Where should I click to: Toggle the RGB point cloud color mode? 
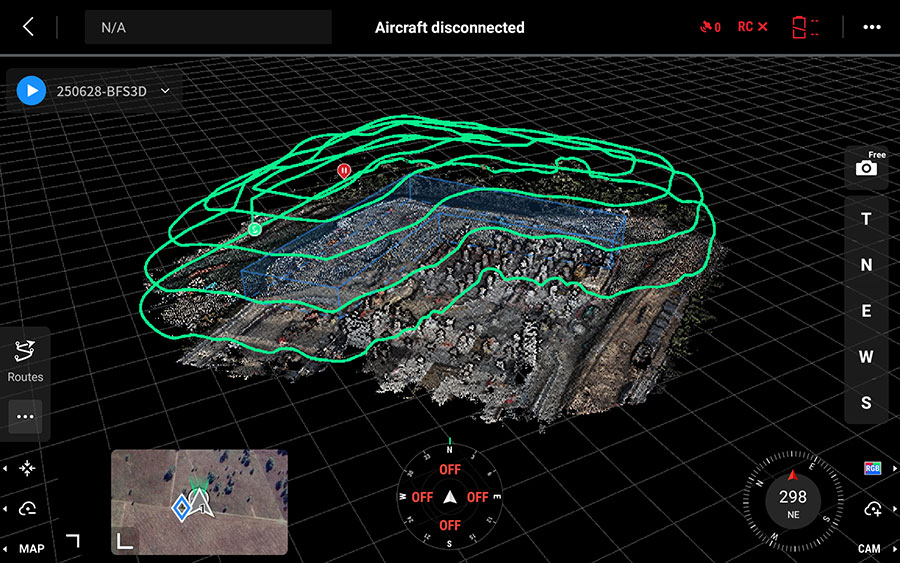click(x=872, y=468)
